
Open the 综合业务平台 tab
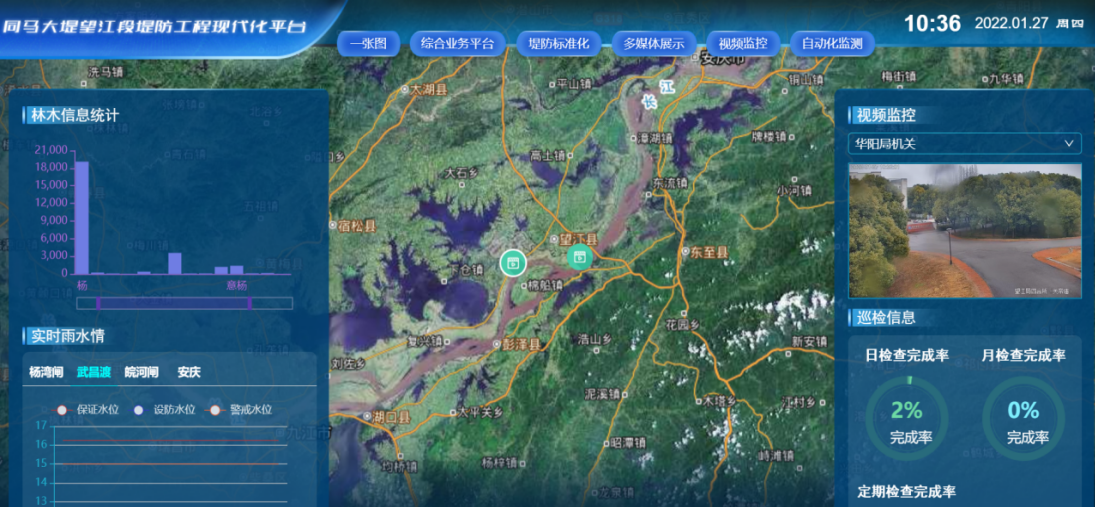coord(457,43)
